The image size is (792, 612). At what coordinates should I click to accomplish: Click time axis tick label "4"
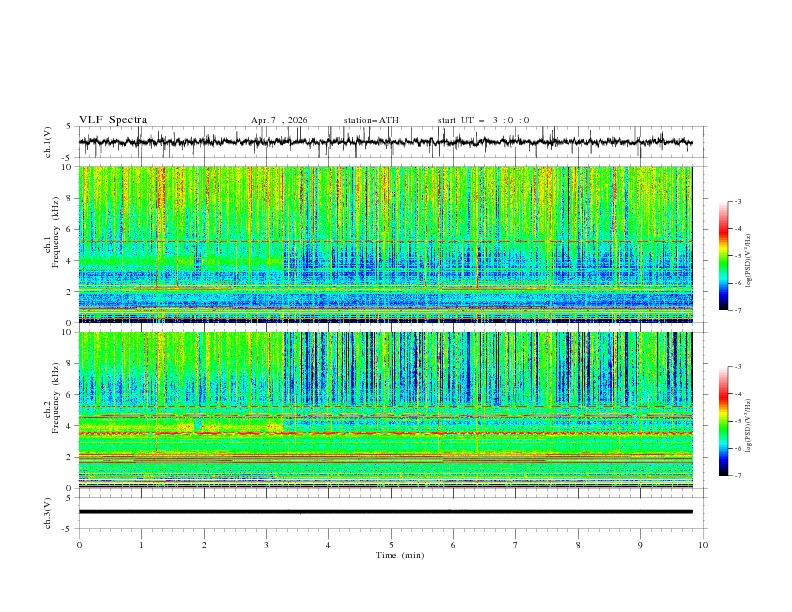[x=329, y=545]
